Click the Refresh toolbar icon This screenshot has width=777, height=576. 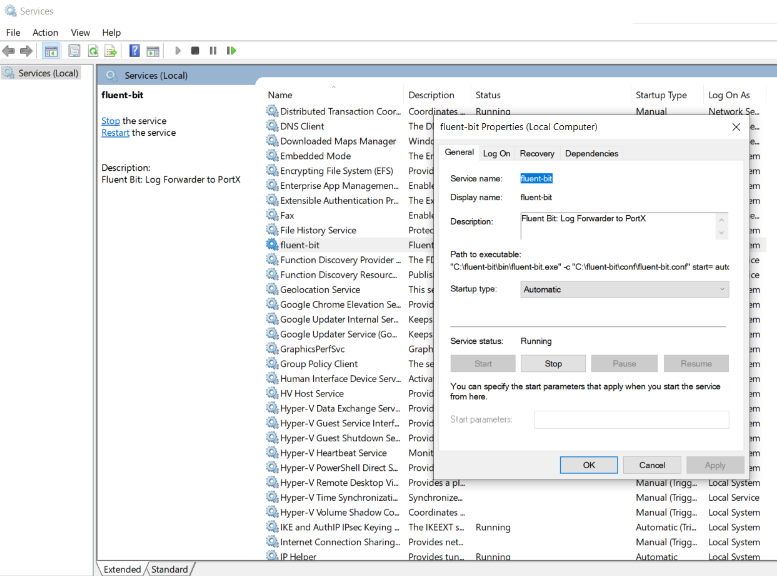coord(93,51)
